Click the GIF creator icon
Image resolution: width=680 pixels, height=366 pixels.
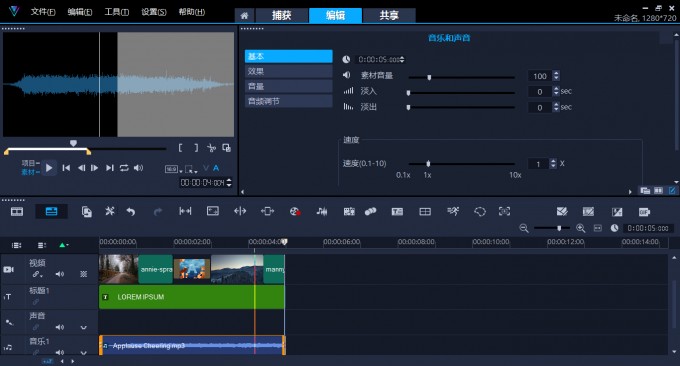tap(644, 212)
